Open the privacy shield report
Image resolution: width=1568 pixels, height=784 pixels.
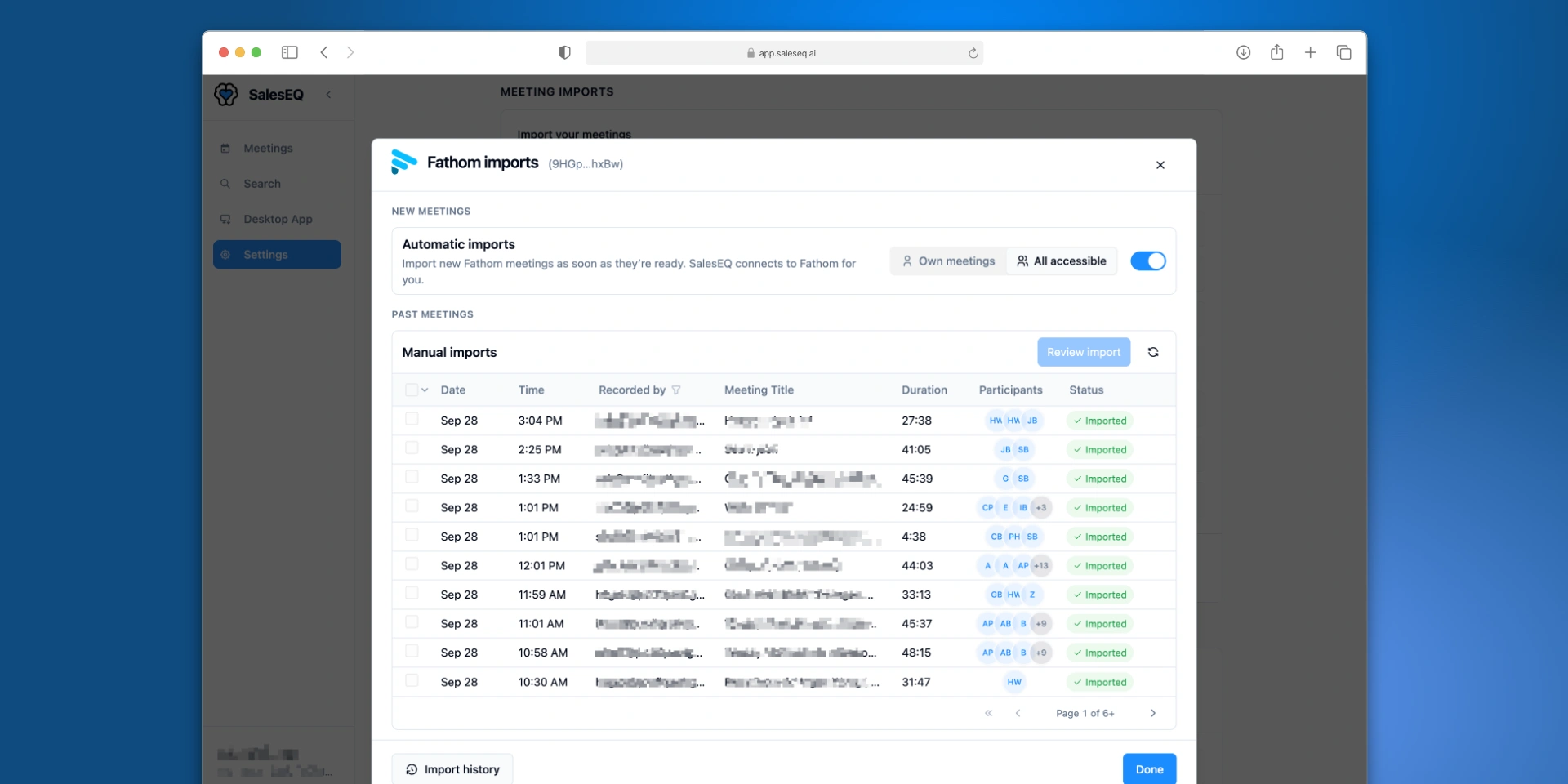point(564,52)
